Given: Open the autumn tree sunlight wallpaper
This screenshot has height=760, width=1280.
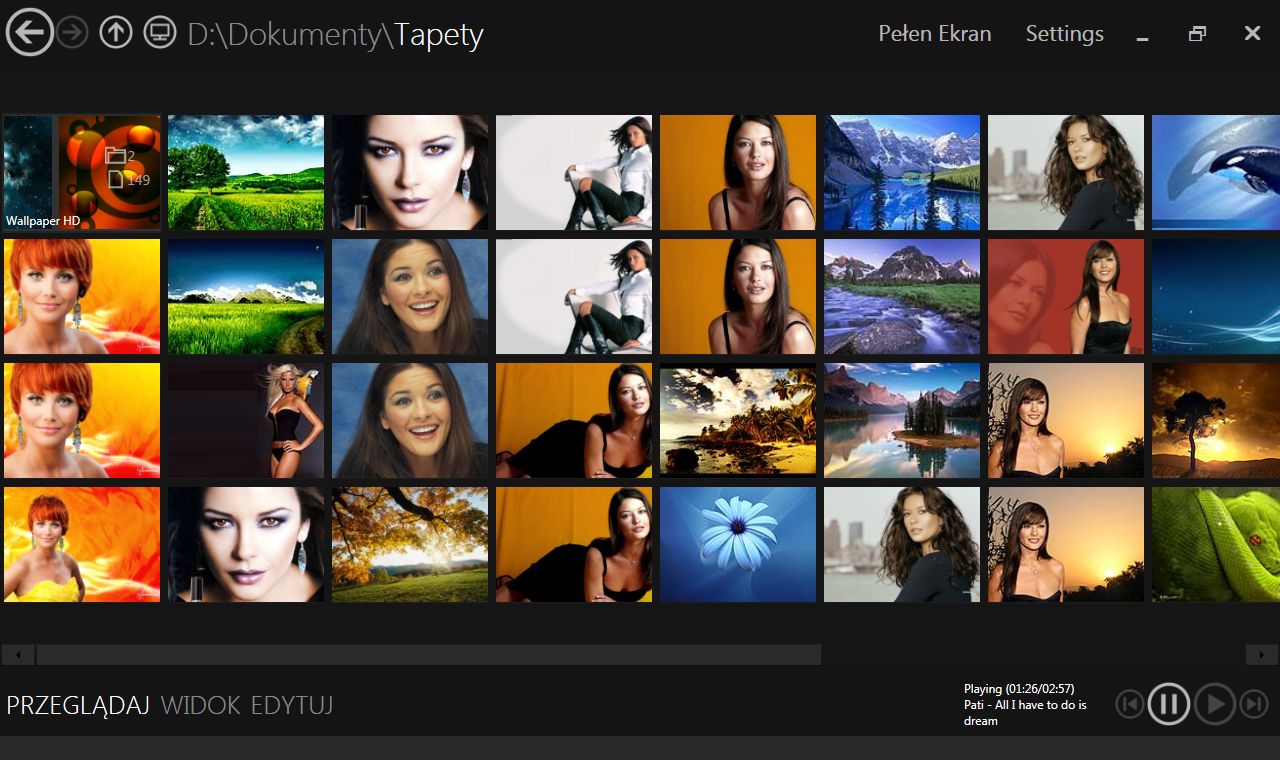Looking at the screenshot, I should pyautogui.click(x=410, y=544).
